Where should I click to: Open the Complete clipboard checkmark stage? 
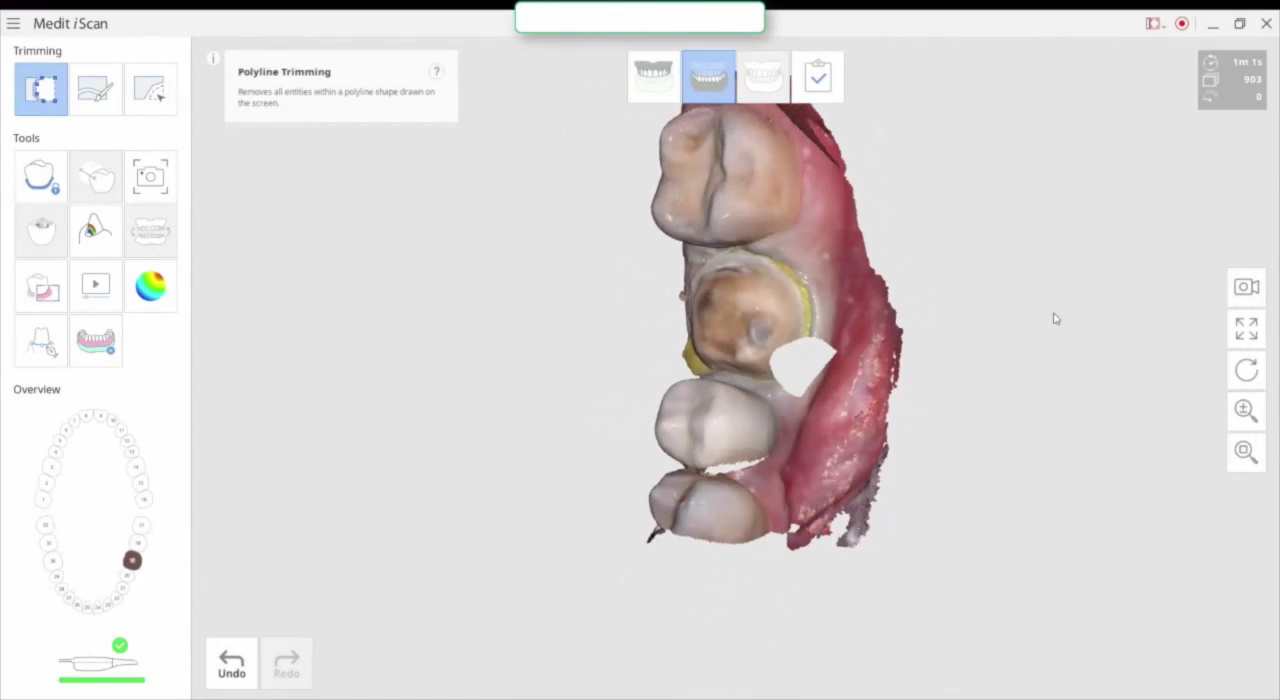(x=817, y=77)
